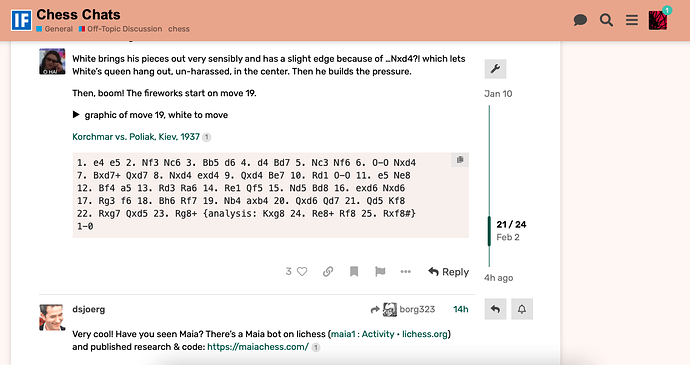
Task: Click the IF forum logo
Action: 22,20
